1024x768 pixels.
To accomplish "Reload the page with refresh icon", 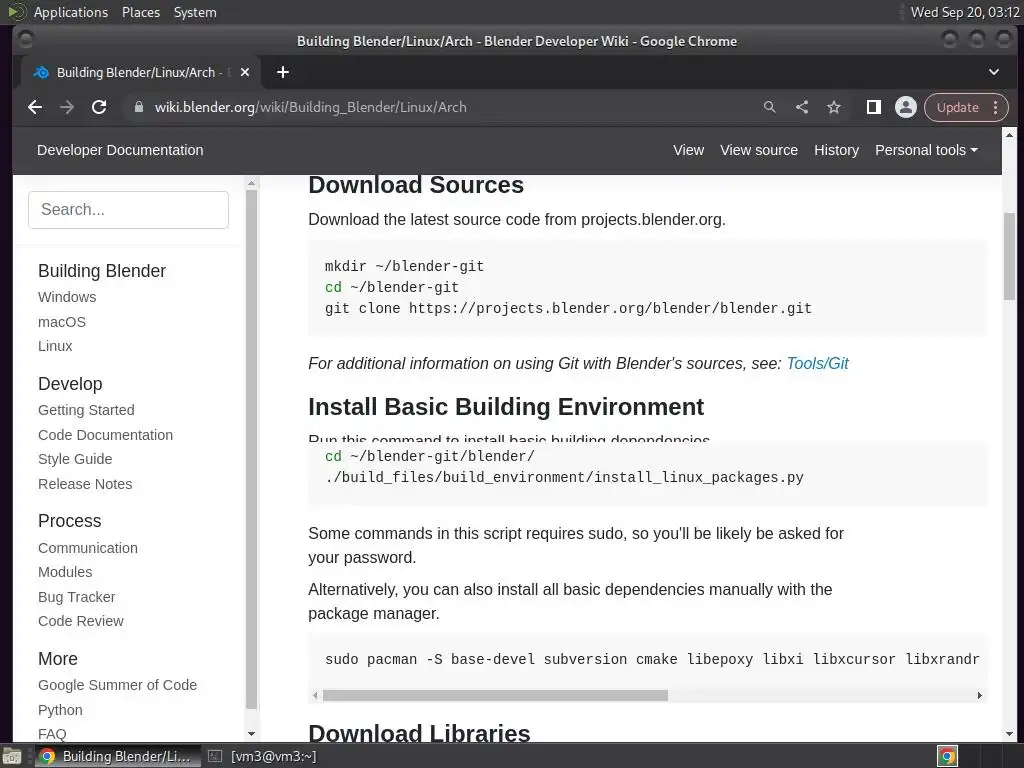I will click(x=99, y=107).
